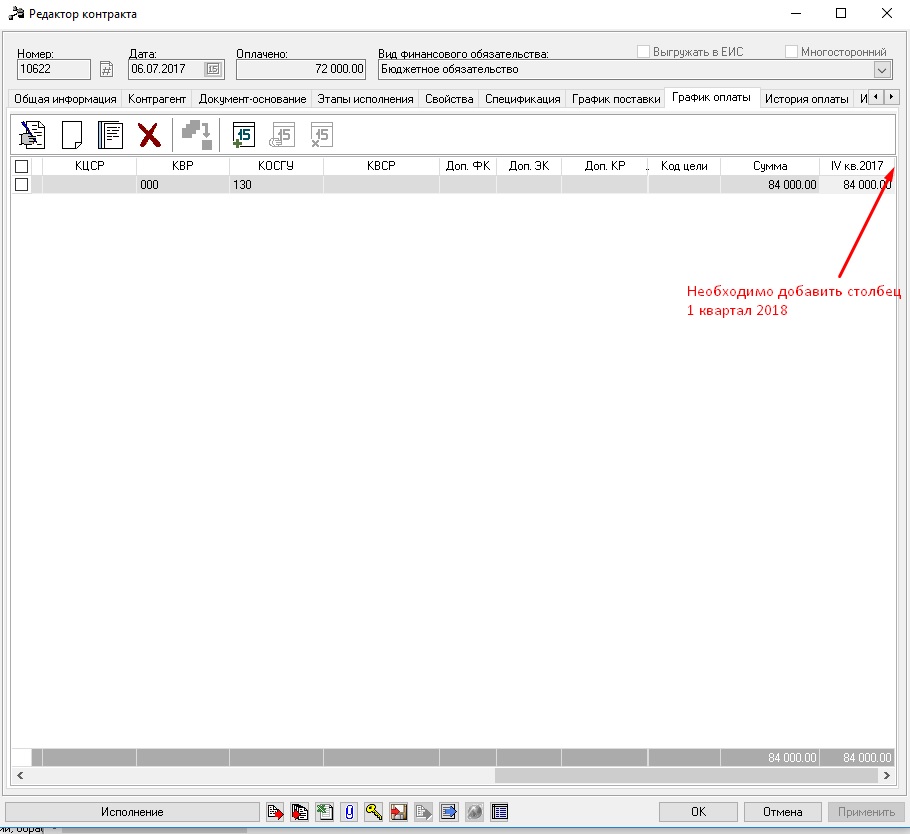Click the Отмена button
The height and width of the screenshot is (834, 910).
[x=783, y=812]
